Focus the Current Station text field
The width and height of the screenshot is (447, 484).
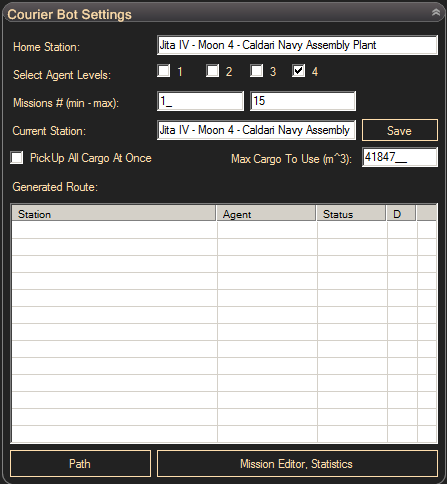pos(256,130)
